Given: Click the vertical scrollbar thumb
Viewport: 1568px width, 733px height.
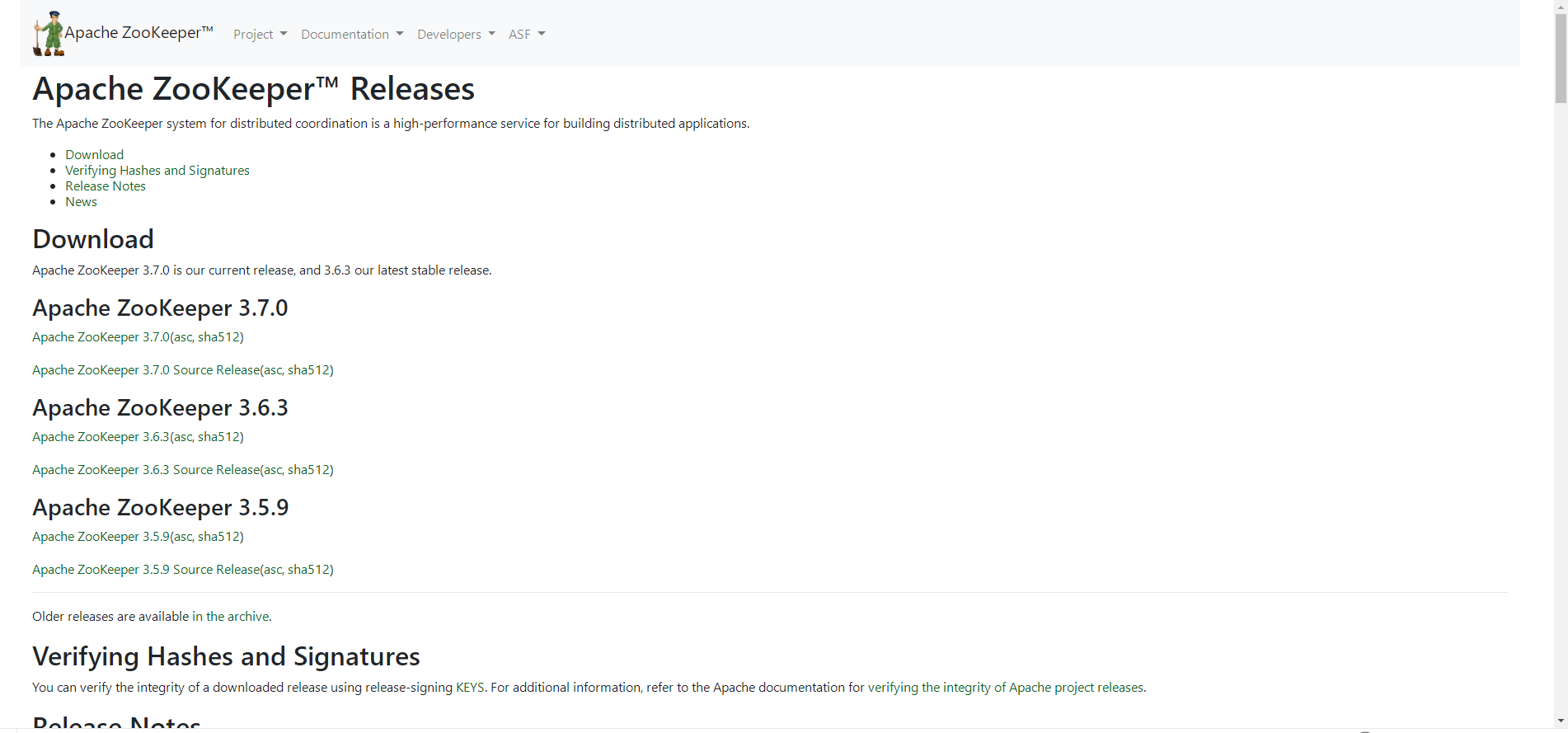Looking at the screenshot, I should (1561, 58).
